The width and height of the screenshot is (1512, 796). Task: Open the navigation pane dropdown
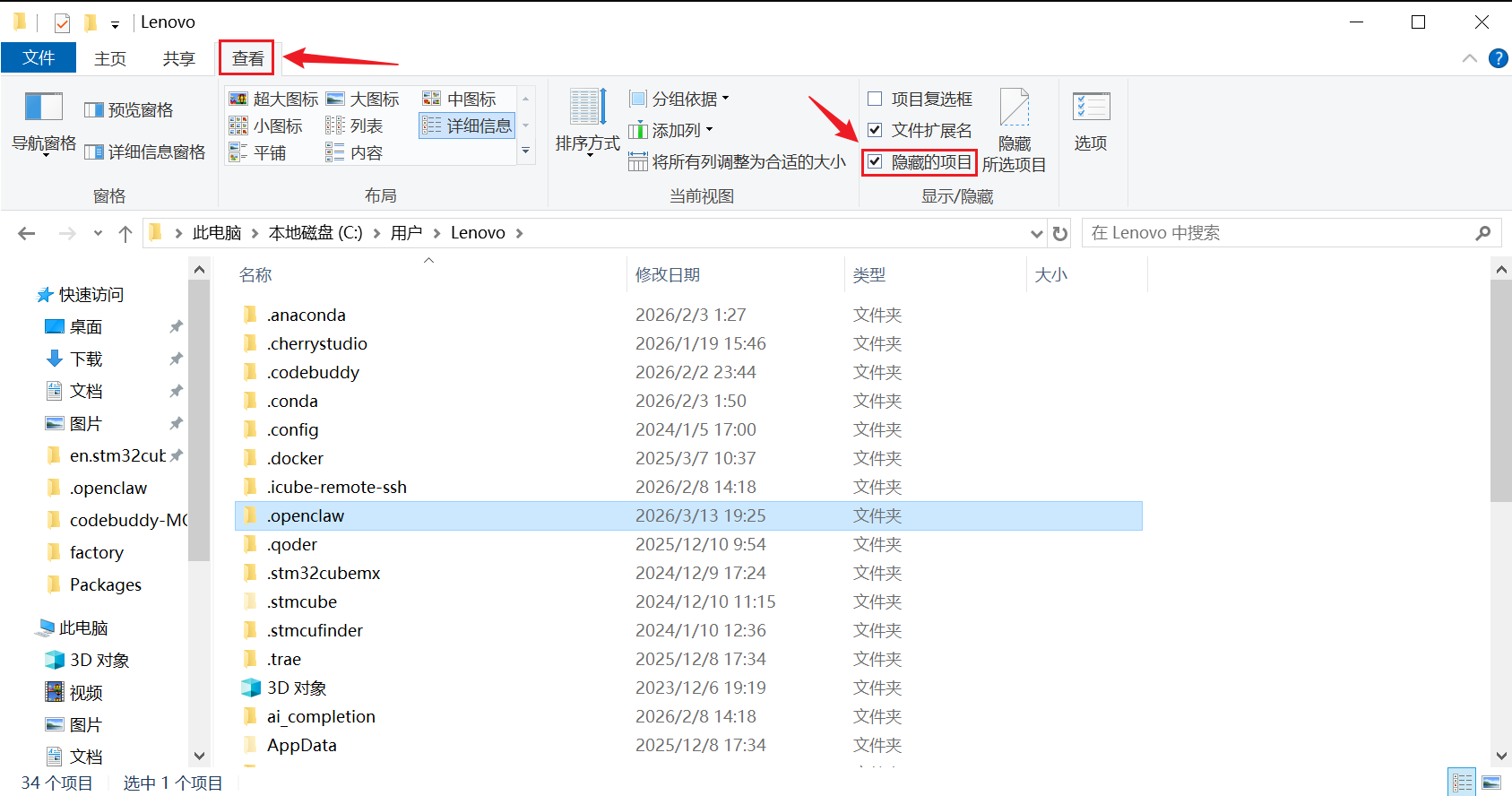[43, 124]
